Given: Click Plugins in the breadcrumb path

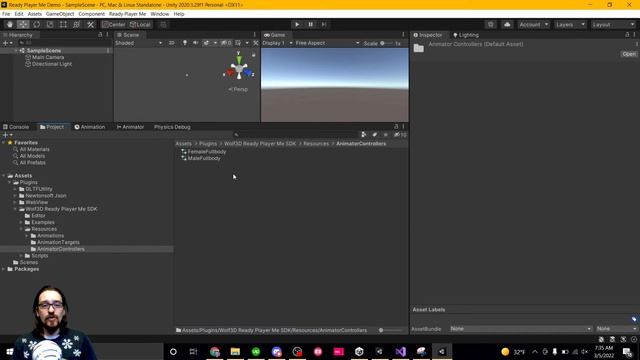Looking at the screenshot, I should [208, 144].
